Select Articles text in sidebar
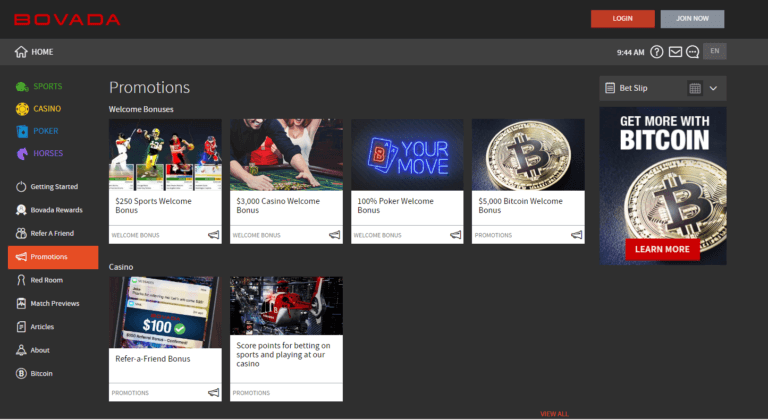768x420 pixels. click(x=42, y=326)
